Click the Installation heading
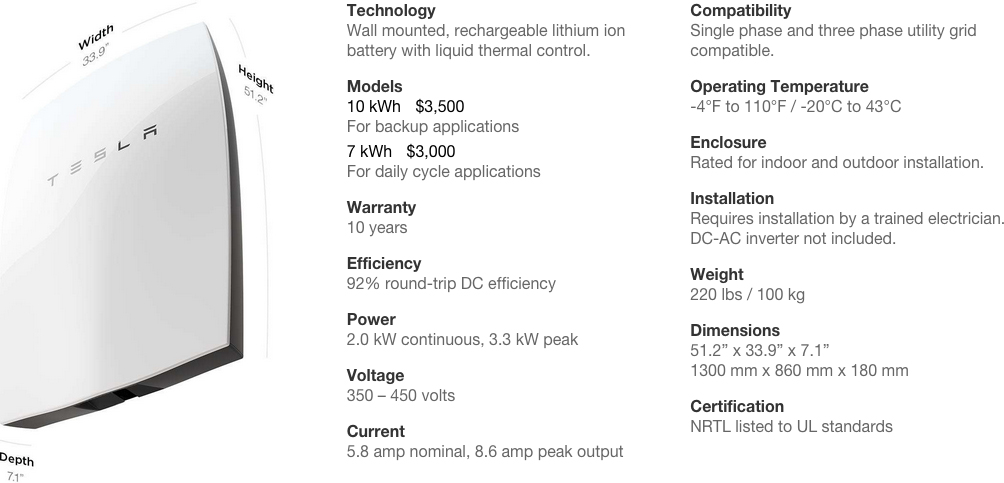The image size is (1004, 483). click(732, 199)
